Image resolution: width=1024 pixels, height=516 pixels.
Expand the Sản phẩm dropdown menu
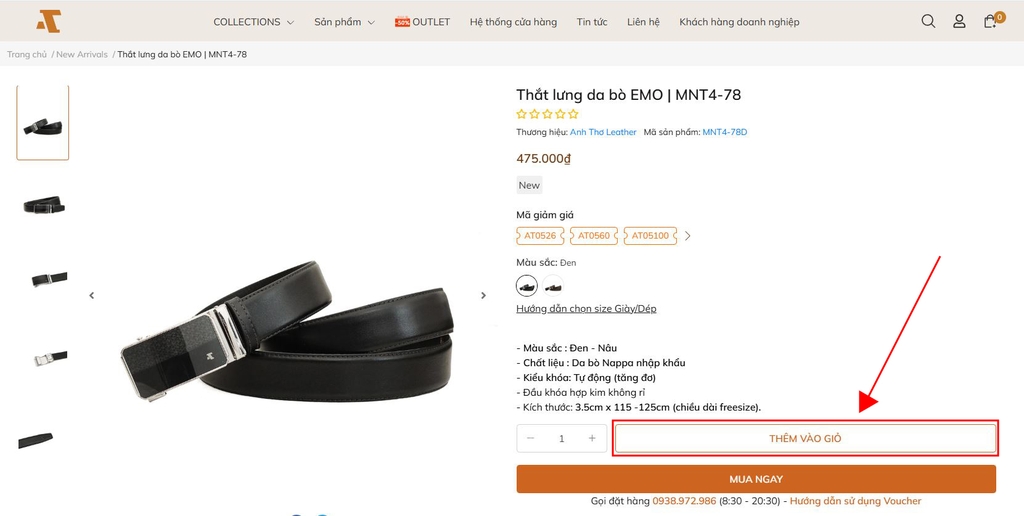[x=344, y=22]
